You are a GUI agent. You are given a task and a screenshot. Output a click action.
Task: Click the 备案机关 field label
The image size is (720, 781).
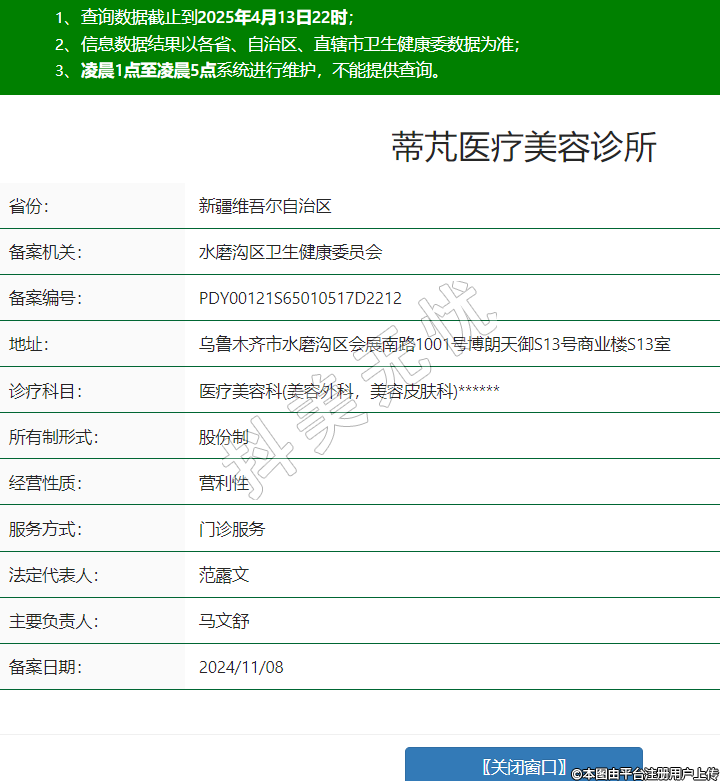pos(45,253)
